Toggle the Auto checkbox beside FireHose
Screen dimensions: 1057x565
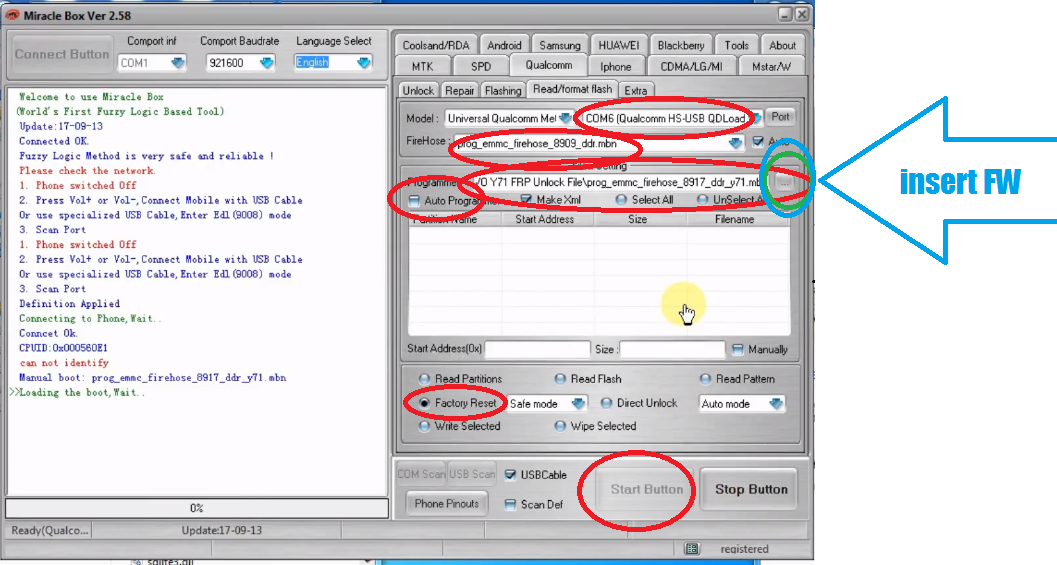pos(758,142)
